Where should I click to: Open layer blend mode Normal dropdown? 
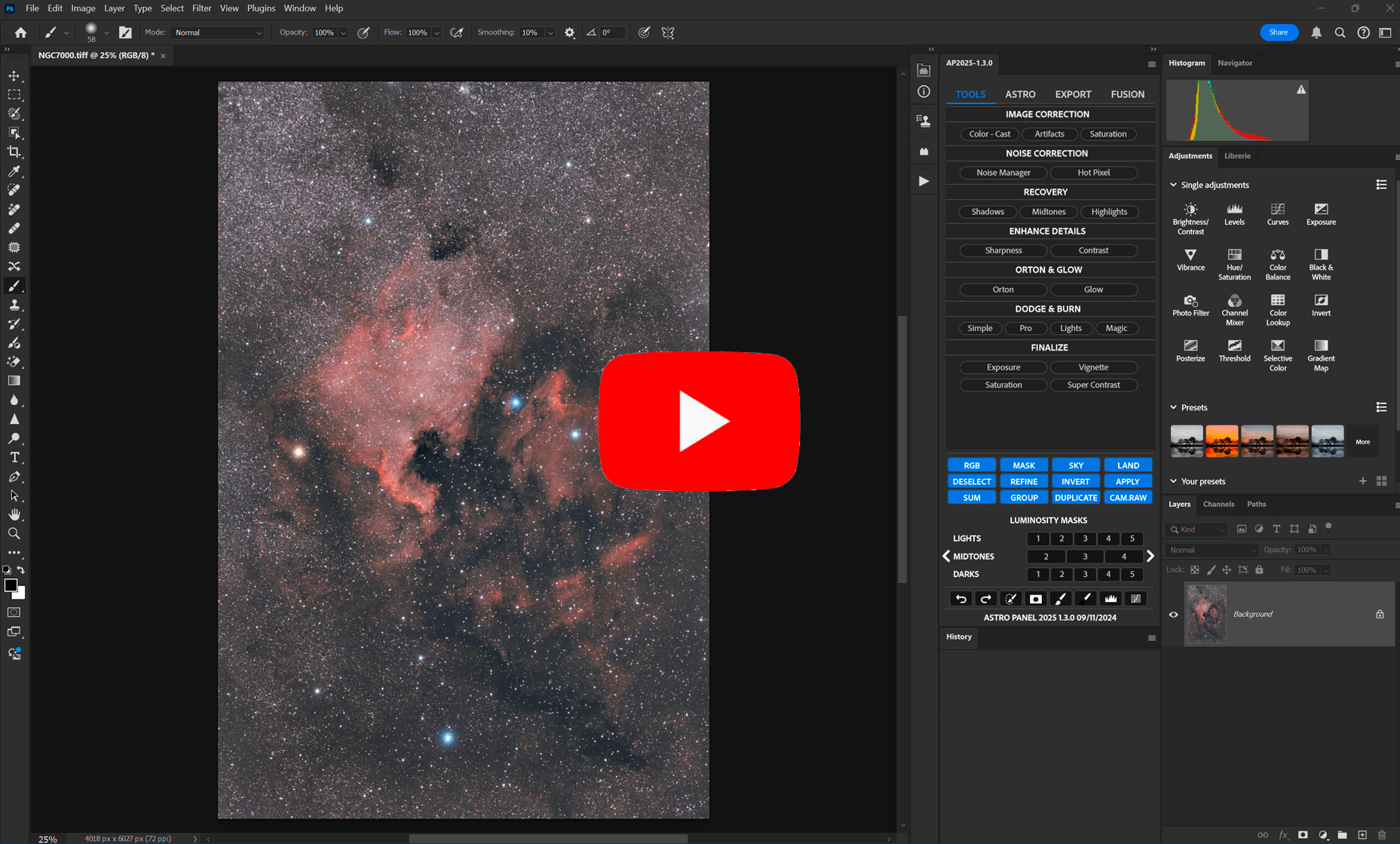tap(1212, 550)
